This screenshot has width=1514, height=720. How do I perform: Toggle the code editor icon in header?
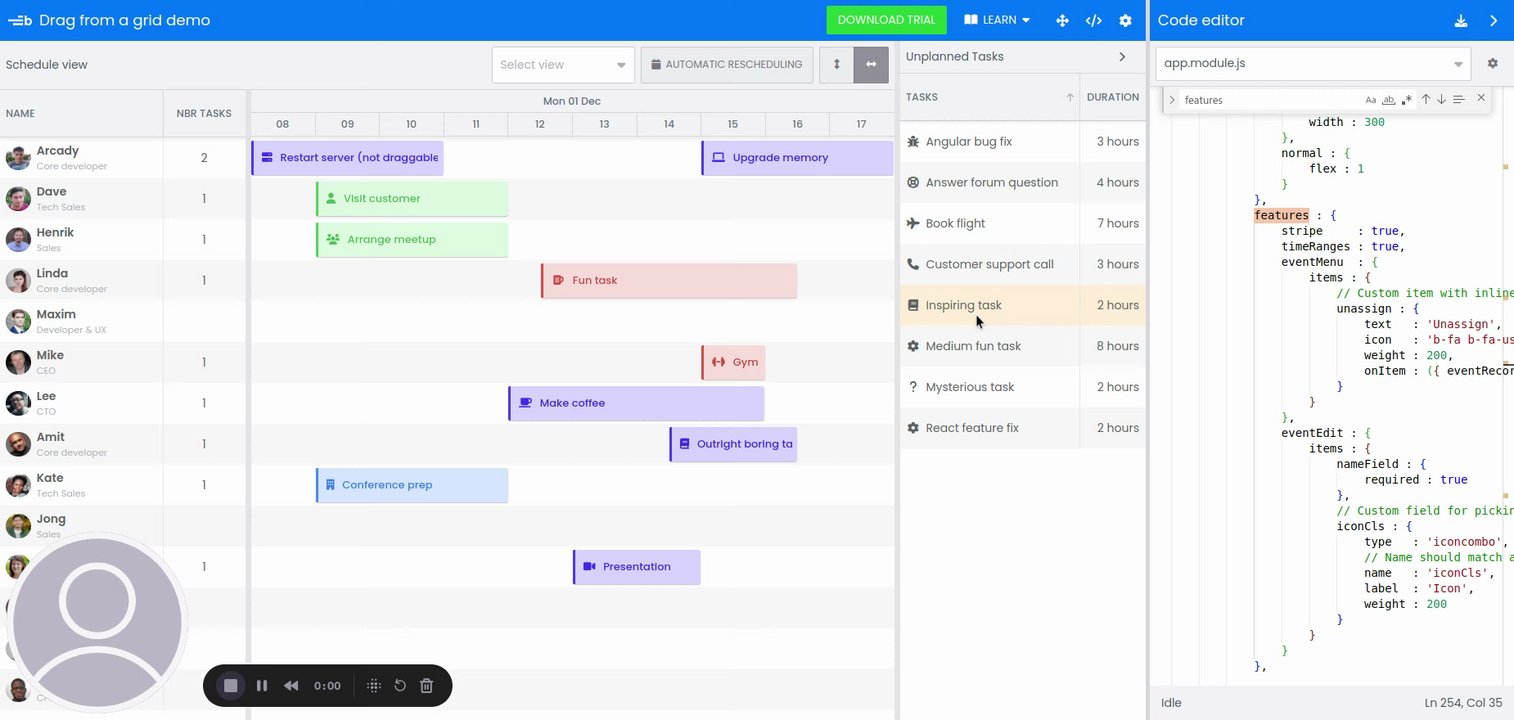click(x=1093, y=20)
